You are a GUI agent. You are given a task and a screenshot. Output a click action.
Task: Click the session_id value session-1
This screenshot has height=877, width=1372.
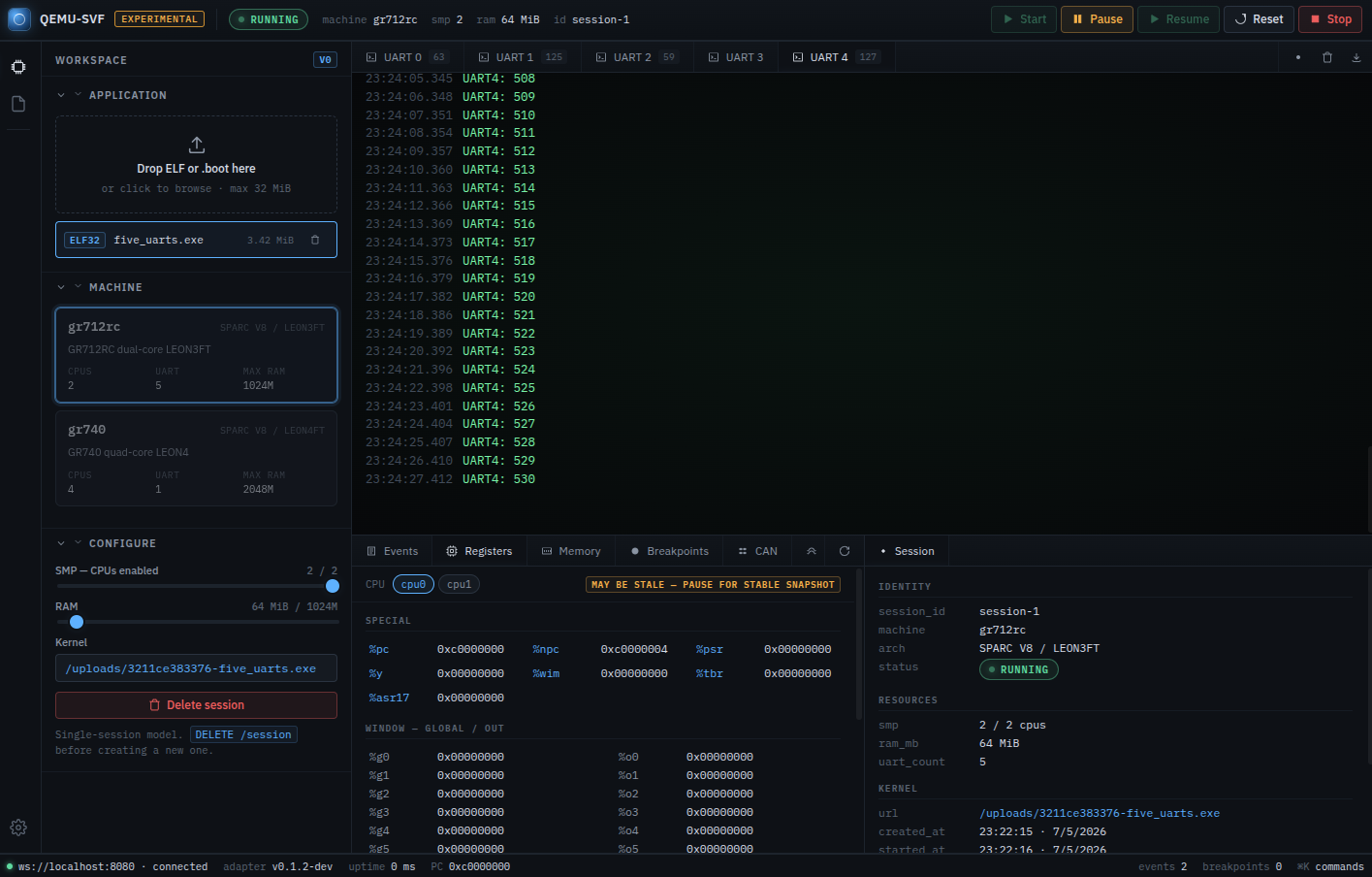(x=1009, y=611)
